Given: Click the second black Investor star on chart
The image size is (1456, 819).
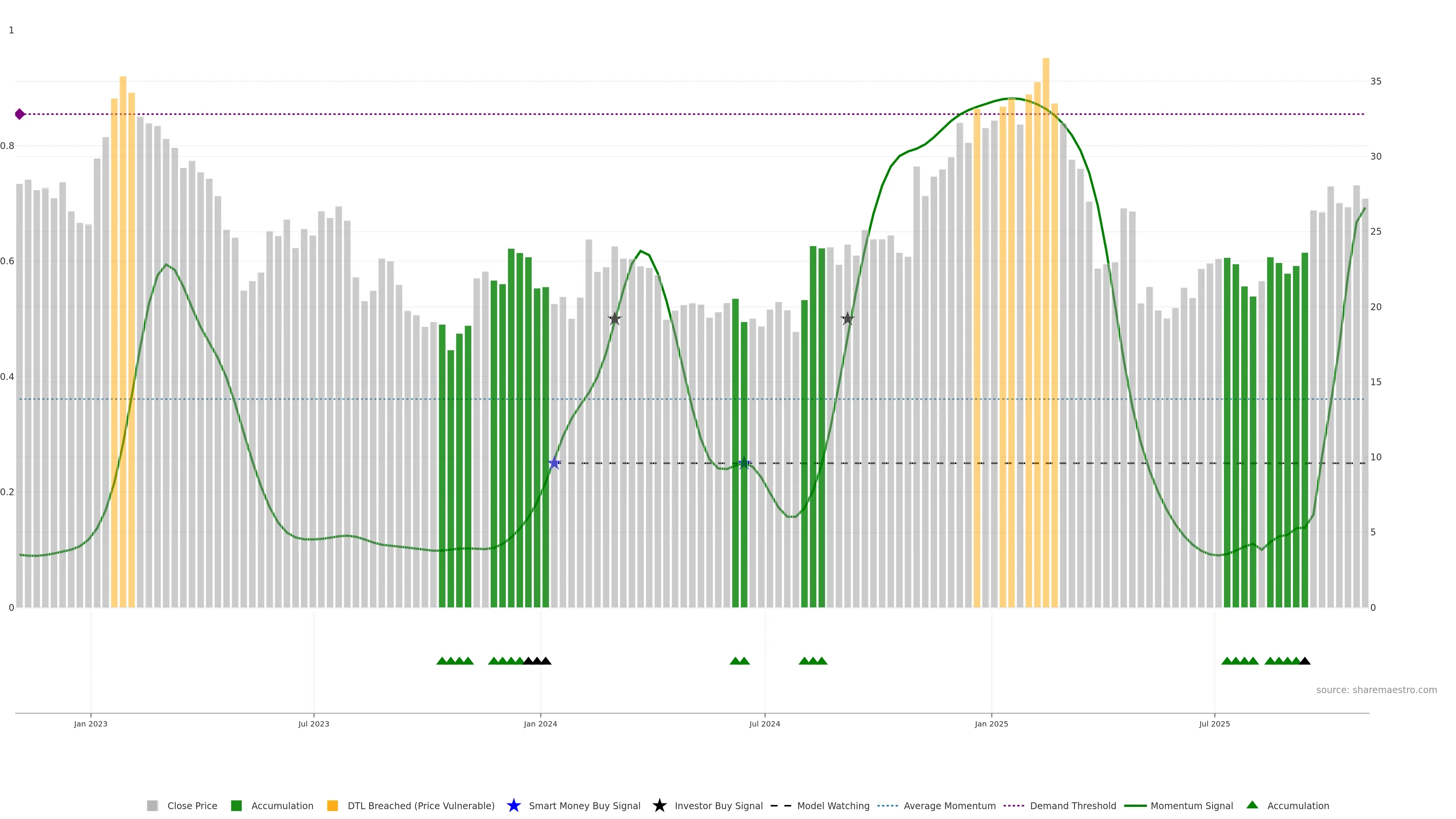Looking at the screenshot, I should tap(847, 319).
